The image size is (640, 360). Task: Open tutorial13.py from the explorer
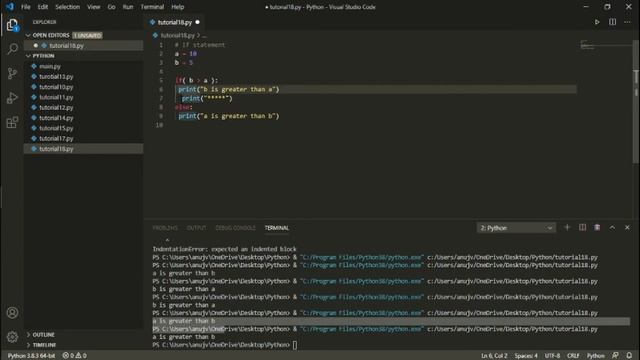click(56, 76)
